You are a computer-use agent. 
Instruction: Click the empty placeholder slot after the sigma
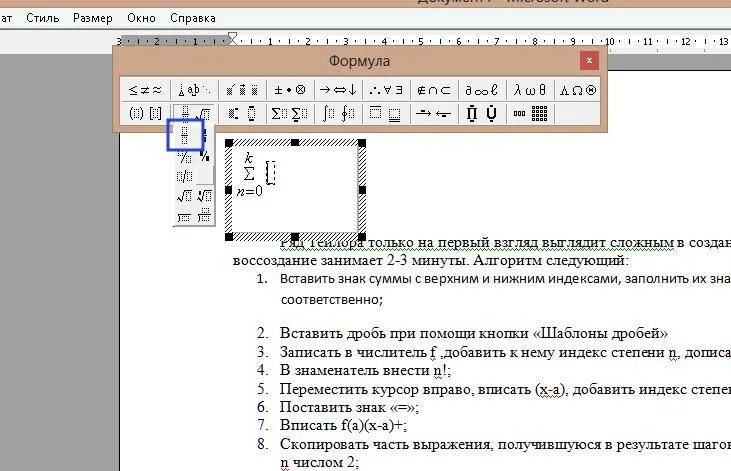[271, 173]
